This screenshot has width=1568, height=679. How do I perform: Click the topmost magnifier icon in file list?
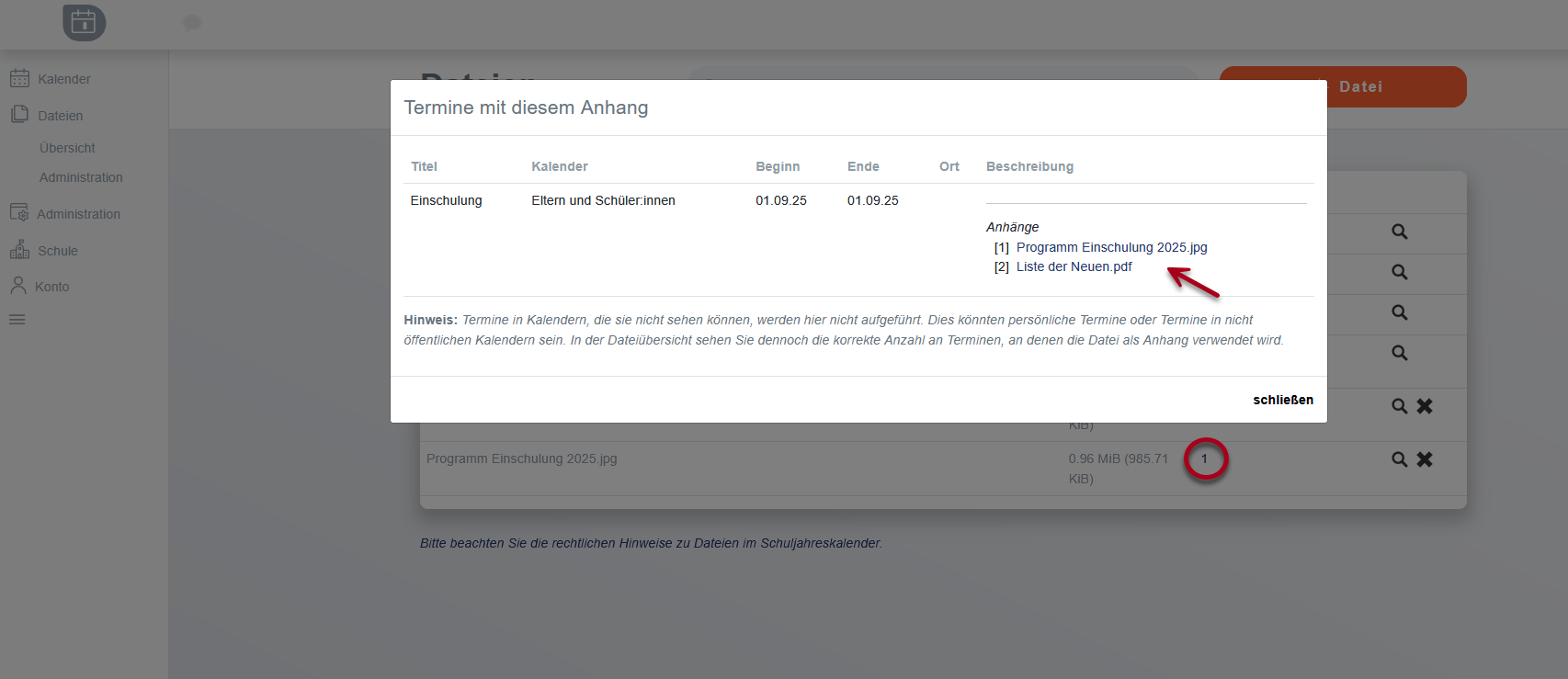pyautogui.click(x=1399, y=232)
